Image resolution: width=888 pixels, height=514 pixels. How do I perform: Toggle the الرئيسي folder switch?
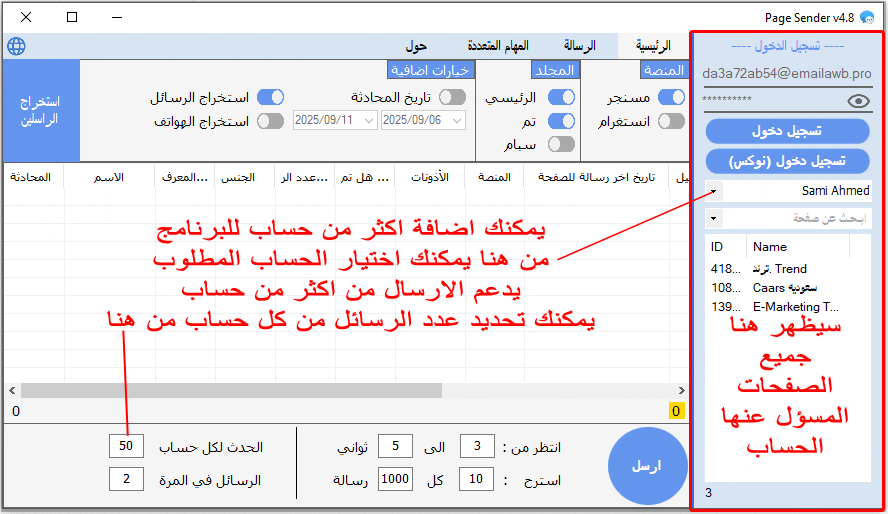coord(561,97)
